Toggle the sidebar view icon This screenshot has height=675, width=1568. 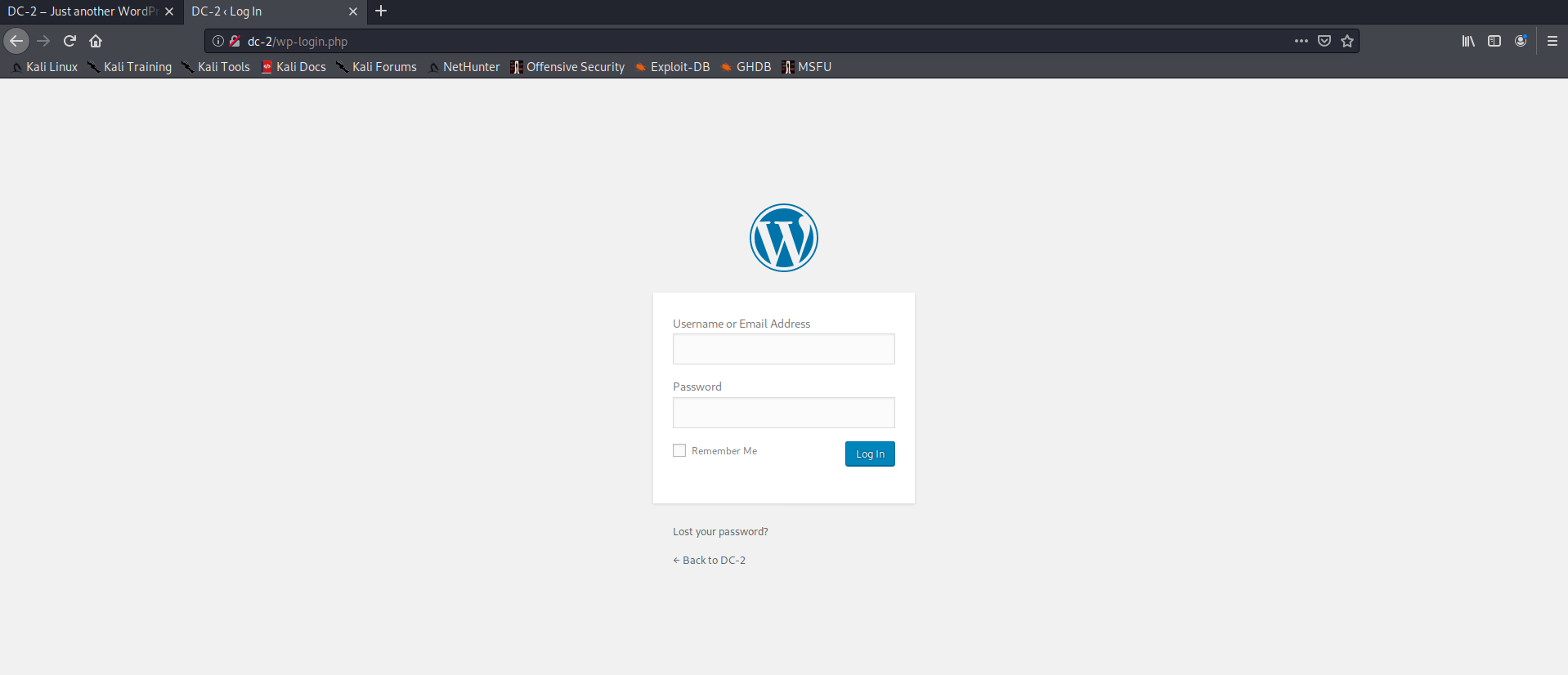click(x=1494, y=41)
